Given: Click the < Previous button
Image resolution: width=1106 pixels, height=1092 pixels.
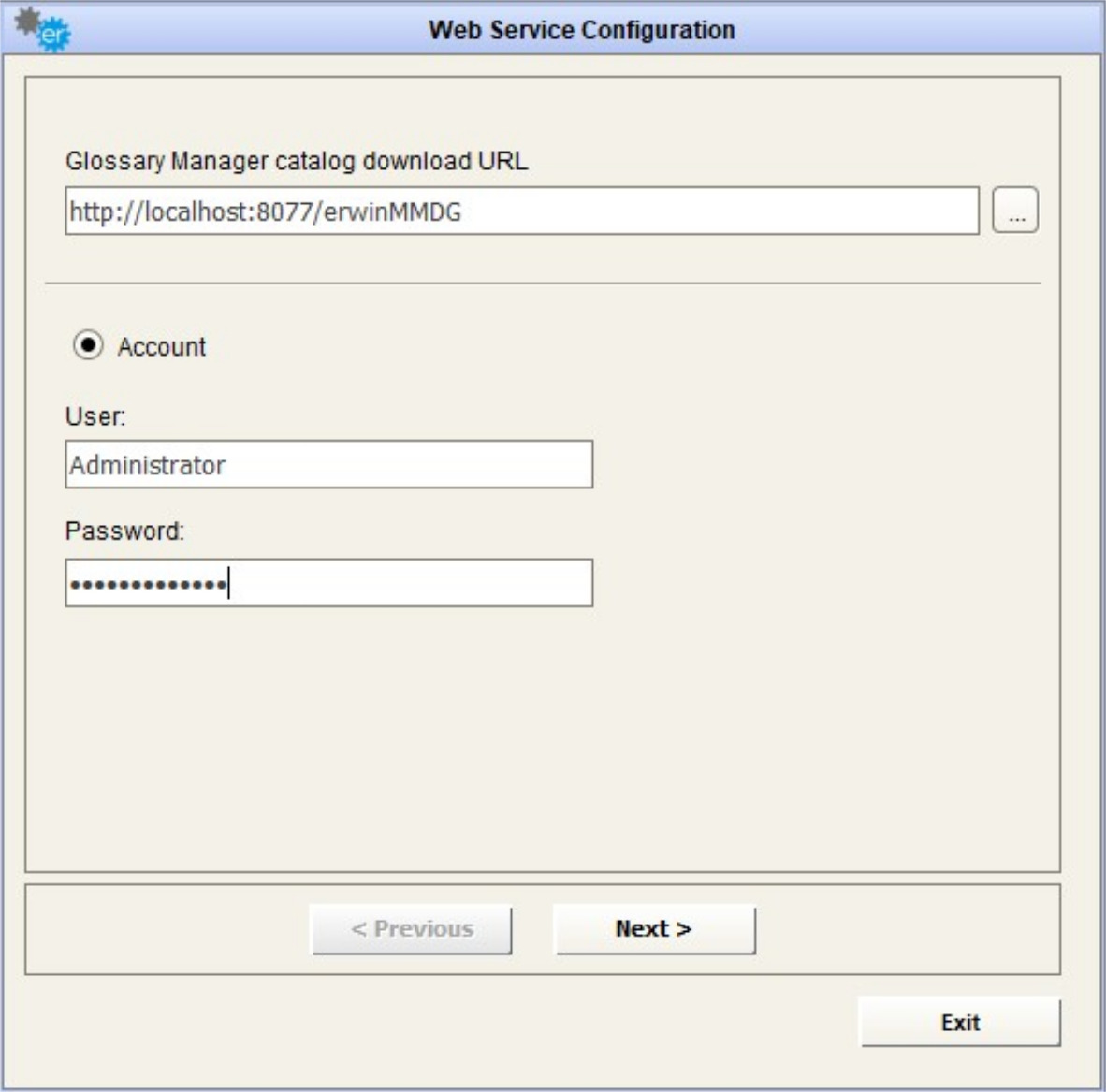Looking at the screenshot, I should 412,929.
